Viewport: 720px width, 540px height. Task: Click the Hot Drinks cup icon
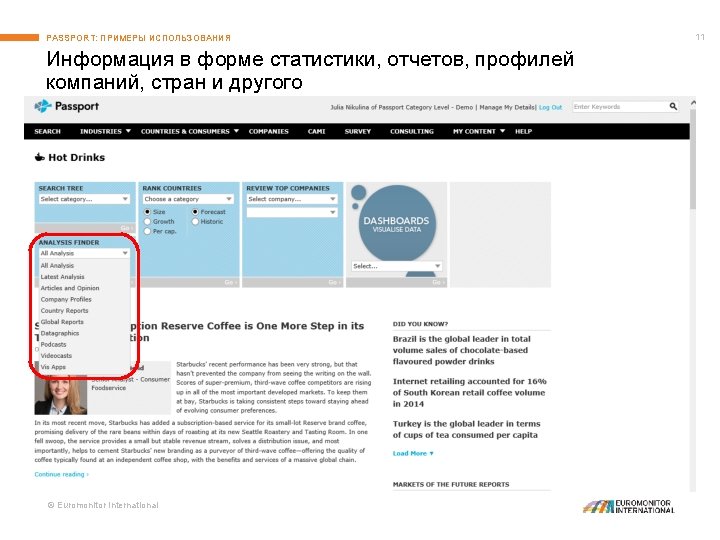40,158
